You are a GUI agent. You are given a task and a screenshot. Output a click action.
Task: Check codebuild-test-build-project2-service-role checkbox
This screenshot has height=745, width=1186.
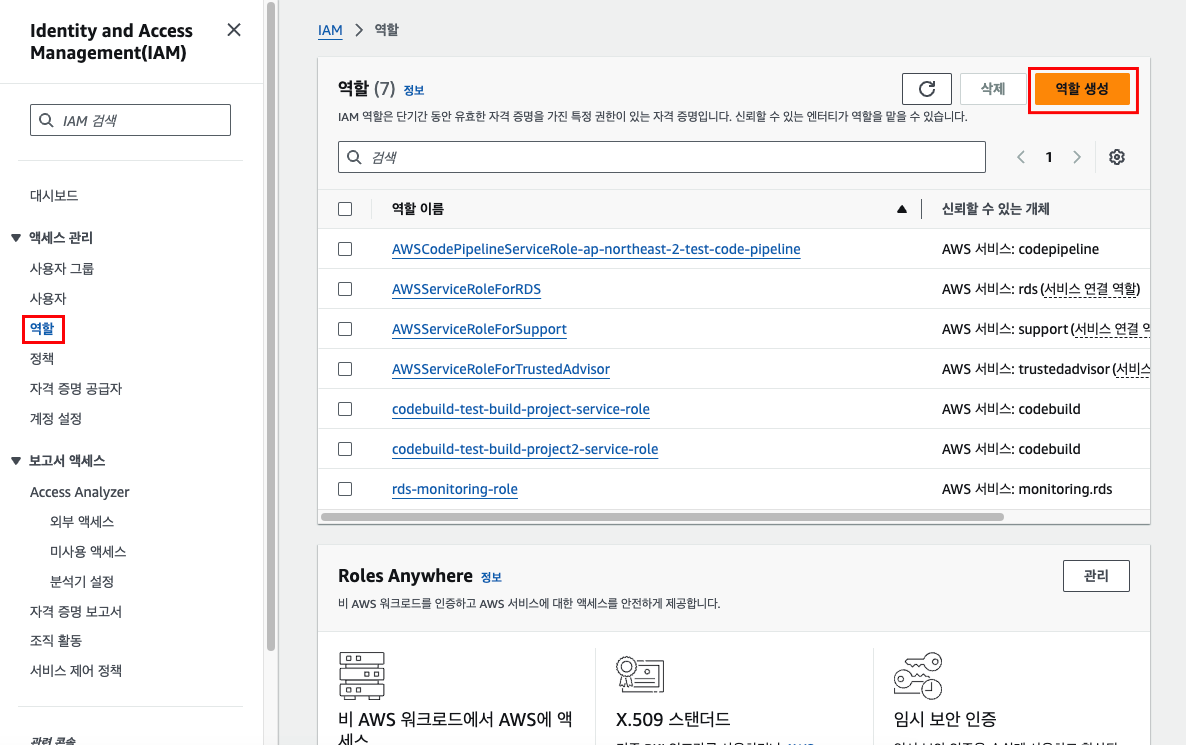click(x=345, y=449)
